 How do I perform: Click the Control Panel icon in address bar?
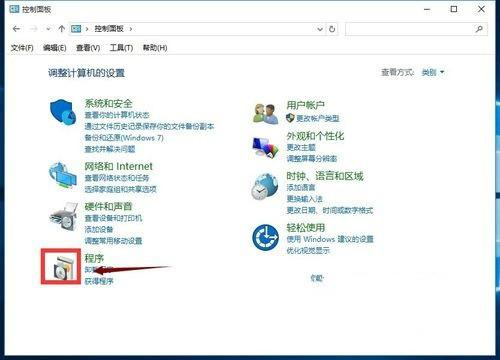pos(76,29)
